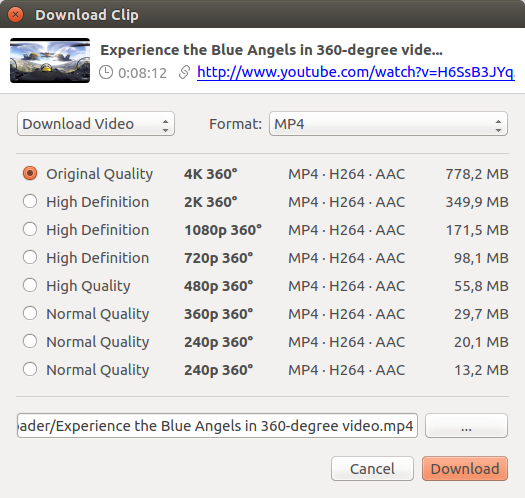Start download with the Download button
Image resolution: width=525 pixels, height=498 pixels.
click(465, 469)
